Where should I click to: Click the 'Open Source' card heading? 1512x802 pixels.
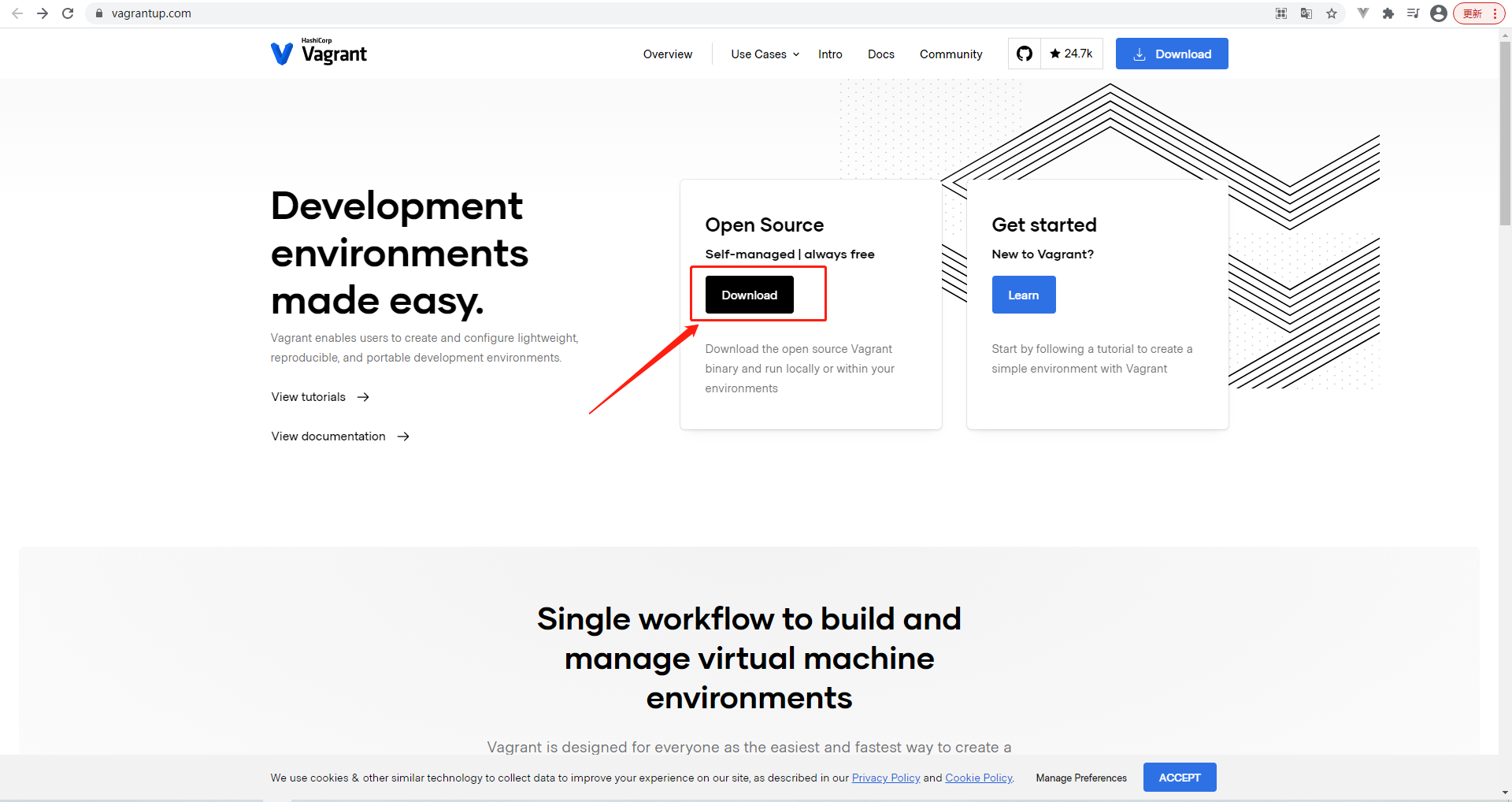pos(765,225)
